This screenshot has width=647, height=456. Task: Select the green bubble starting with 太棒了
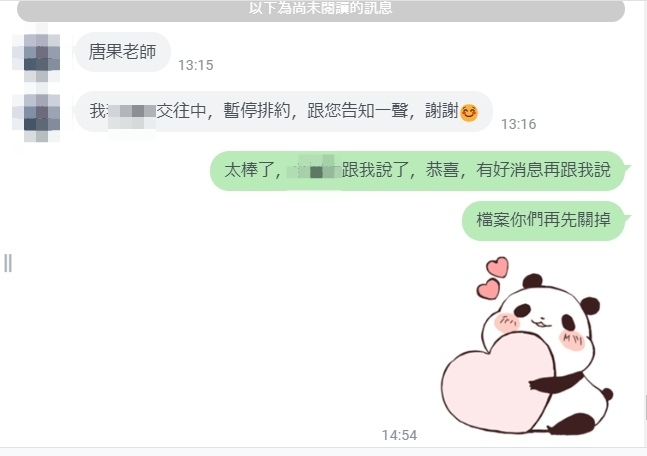tap(417, 170)
